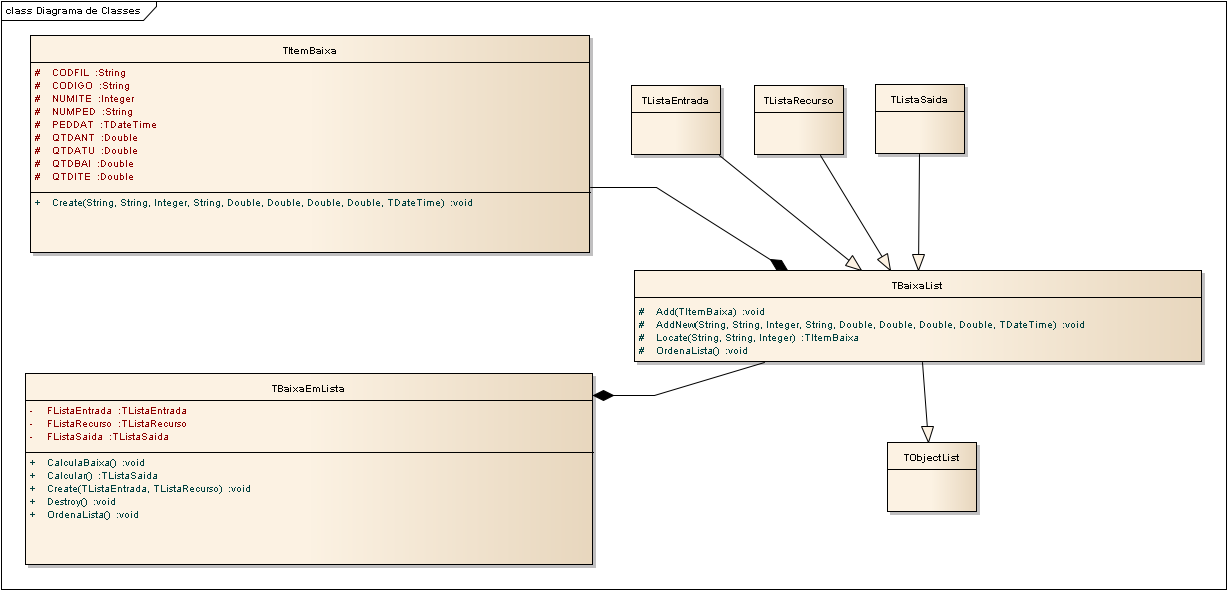Click the TBaixaList class title

click(917, 285)
